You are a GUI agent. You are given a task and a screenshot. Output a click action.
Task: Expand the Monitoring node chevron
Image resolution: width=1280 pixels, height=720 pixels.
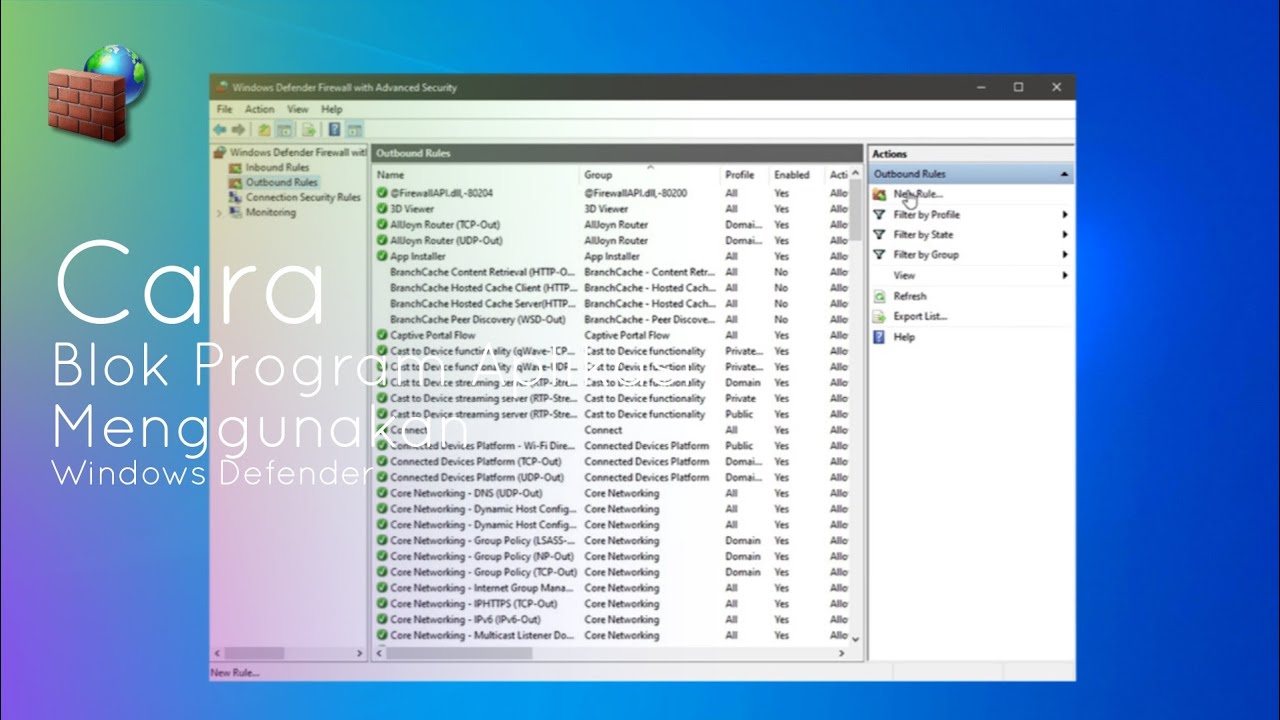click(219, 212)
